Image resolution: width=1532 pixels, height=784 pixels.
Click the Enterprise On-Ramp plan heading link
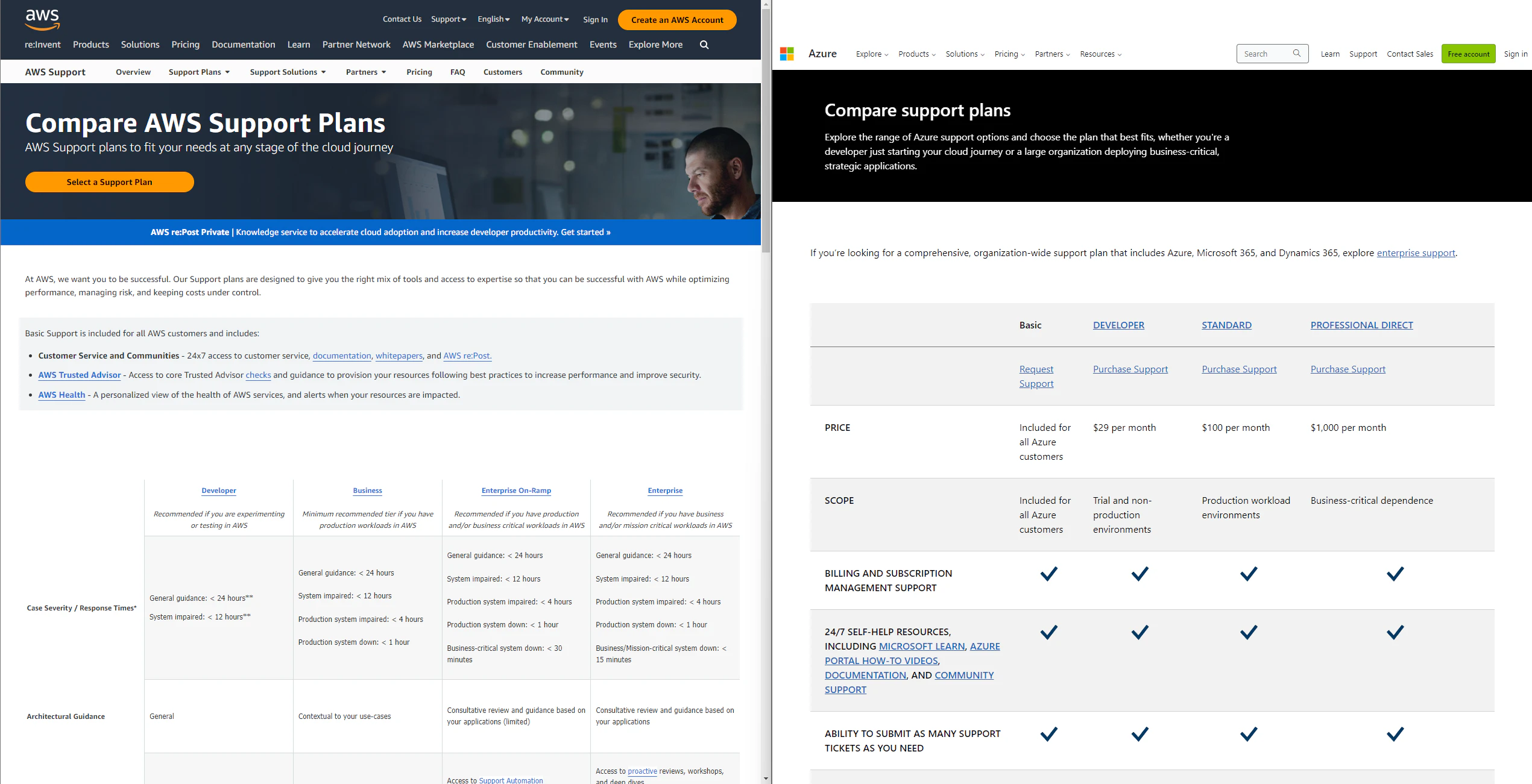click(515, 490)
